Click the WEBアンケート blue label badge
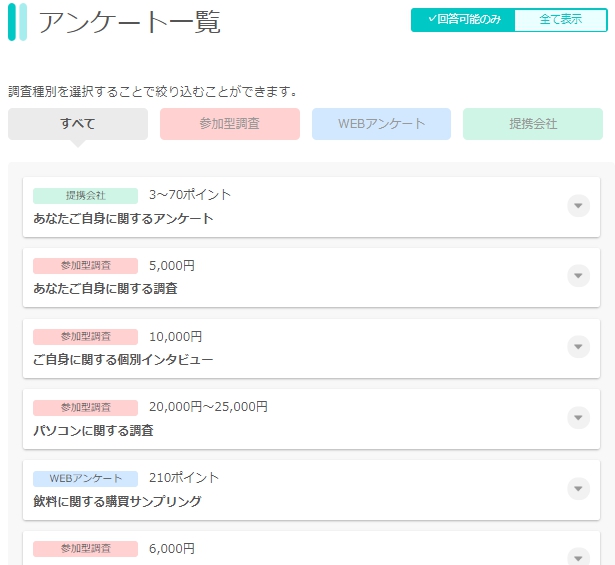Screen dimensions: 615x565 [x=86, y=478]
